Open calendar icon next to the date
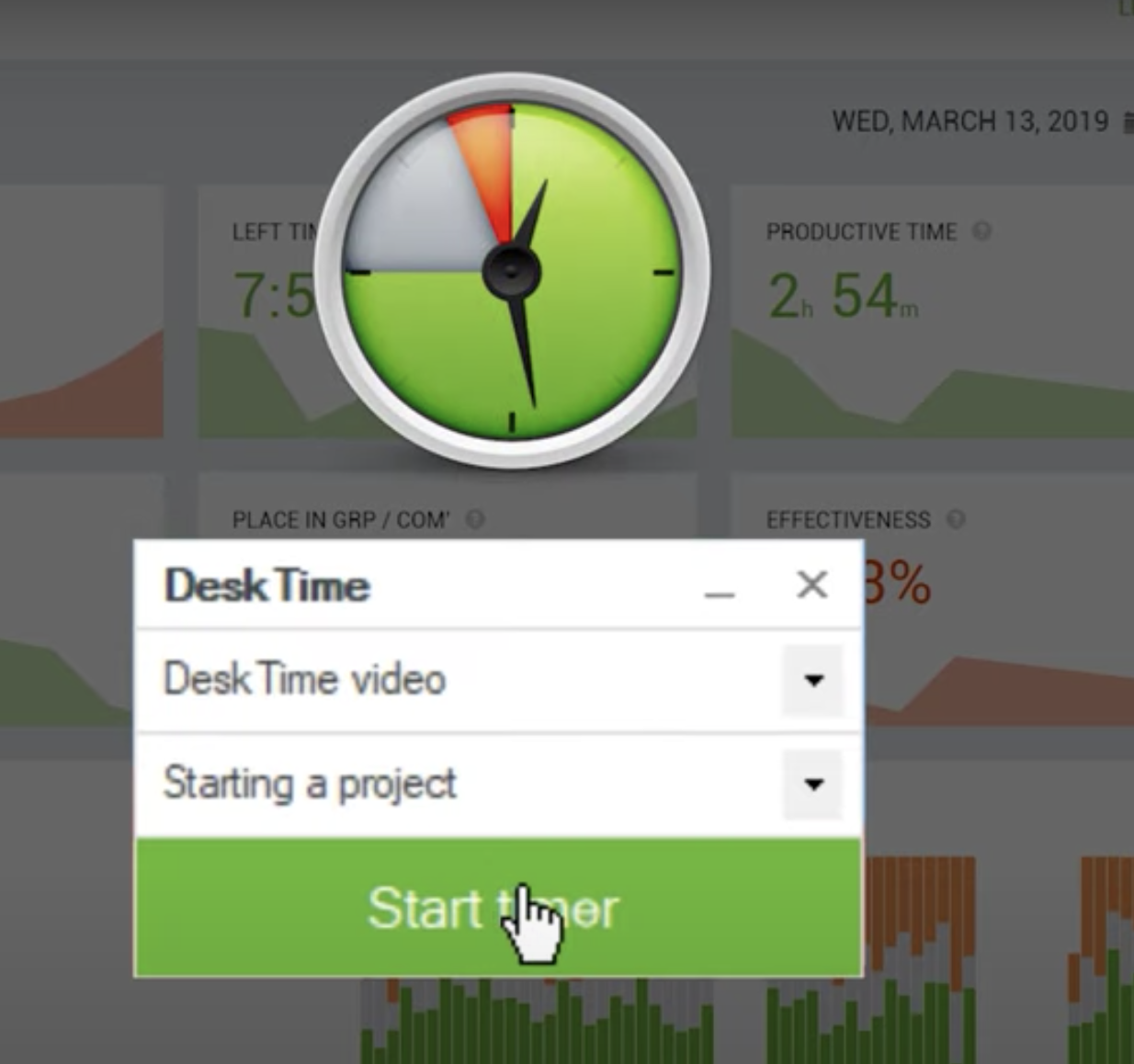This screenshot has height=1064, width=1134. coord(1128,122)
